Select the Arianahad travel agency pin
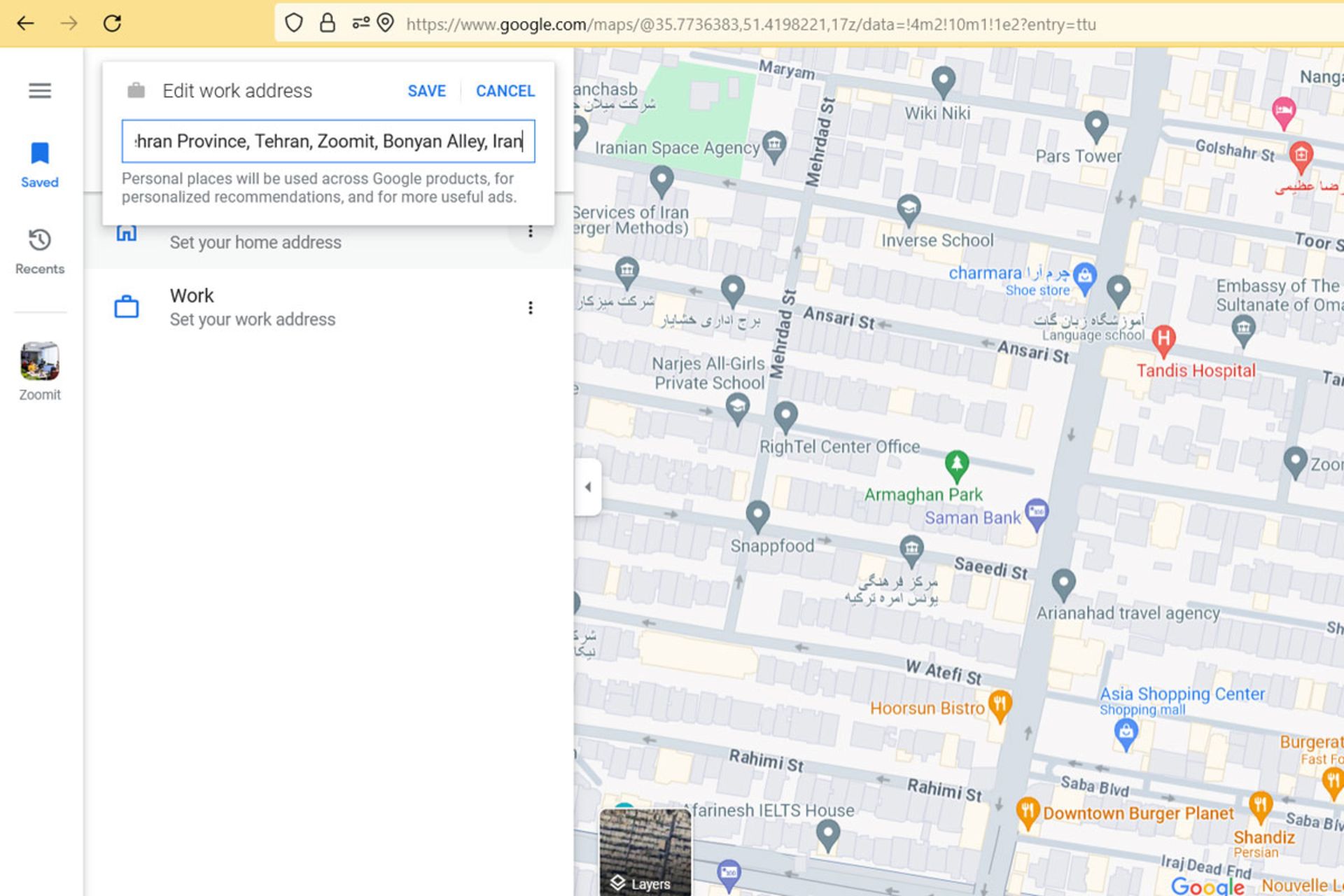 click(x=1063, y=584)
